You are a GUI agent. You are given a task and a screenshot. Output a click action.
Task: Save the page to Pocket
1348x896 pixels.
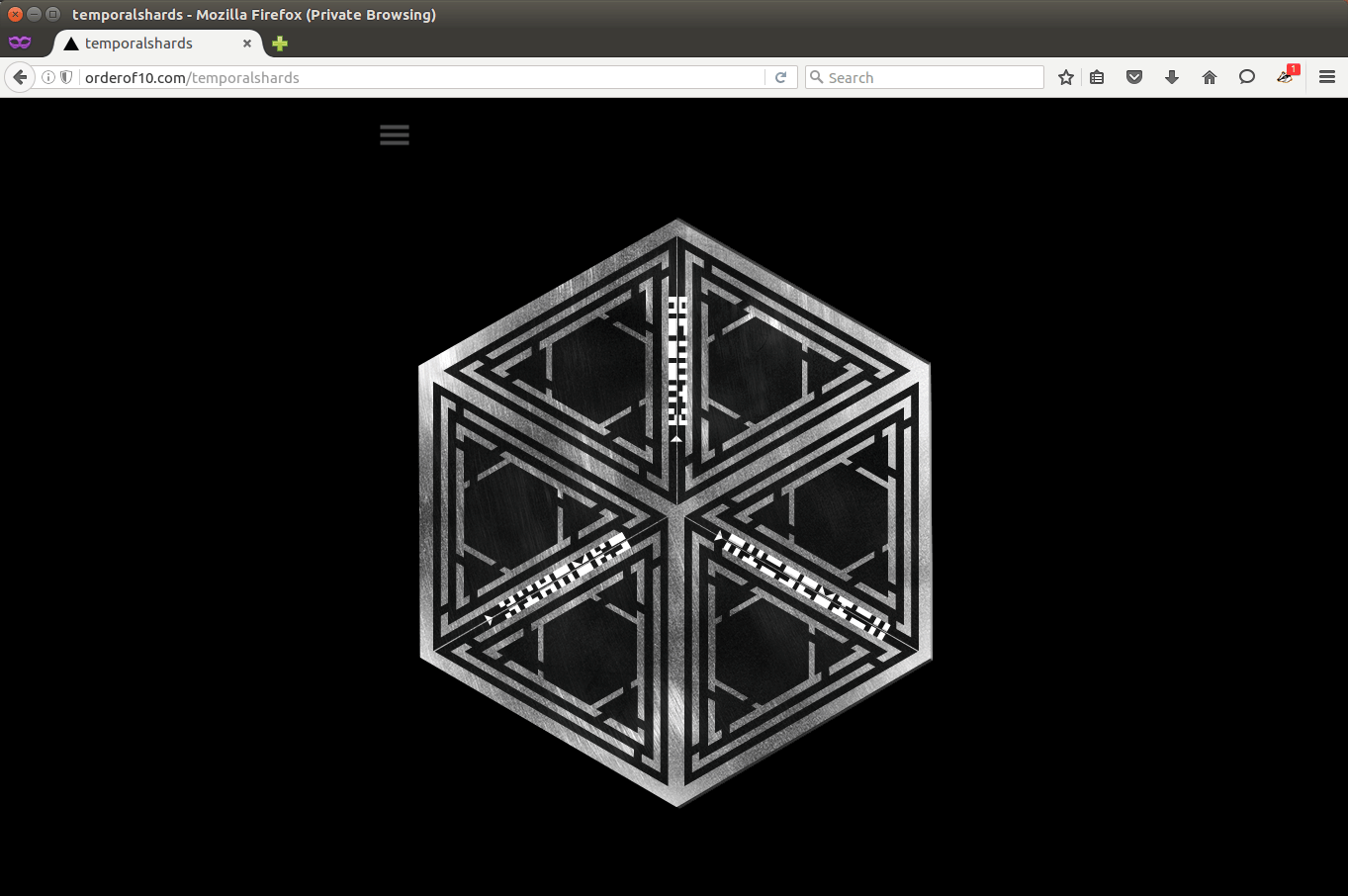(x=1134, y=77)
